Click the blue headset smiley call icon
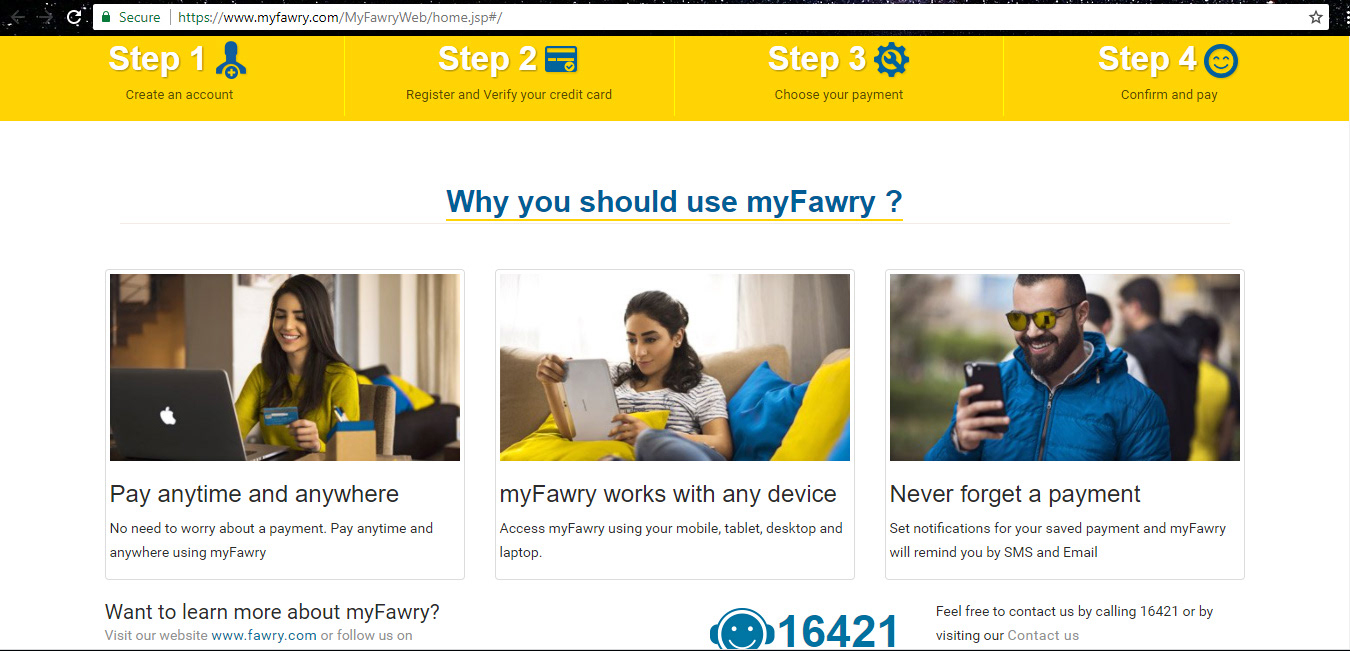 point(741,630)
